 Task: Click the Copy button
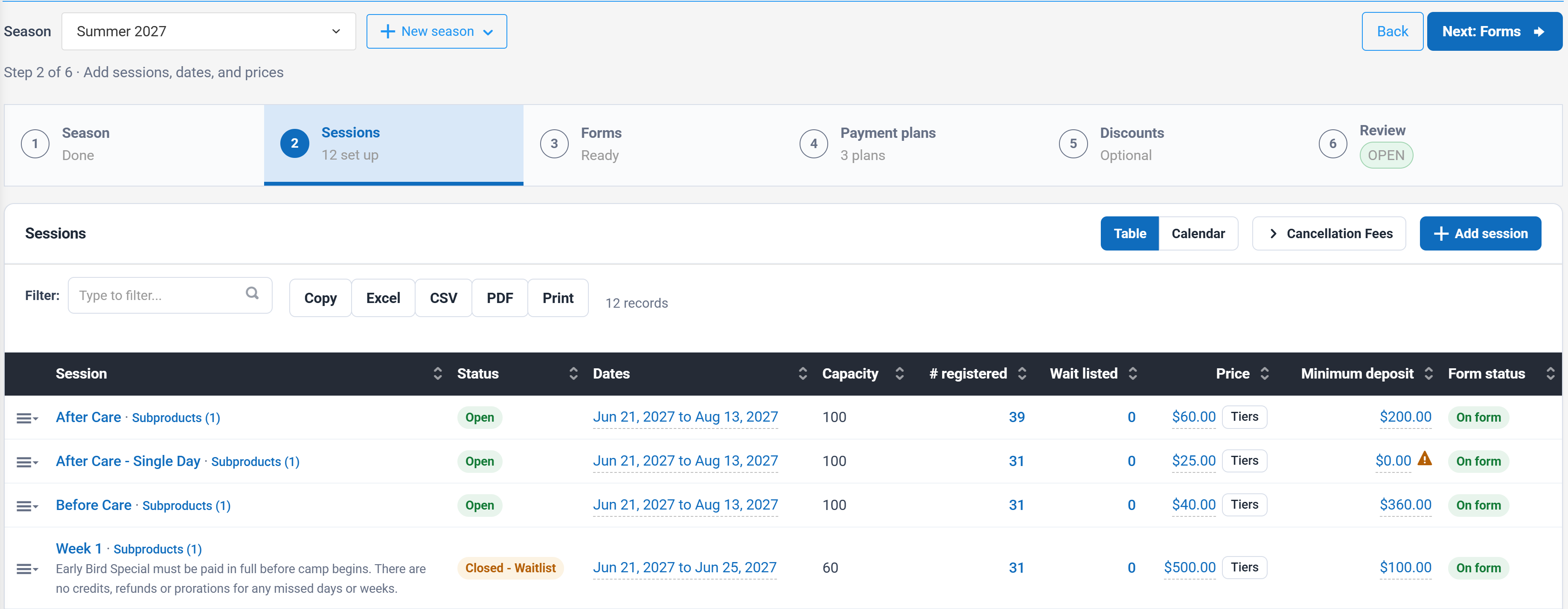pos(320,298)
